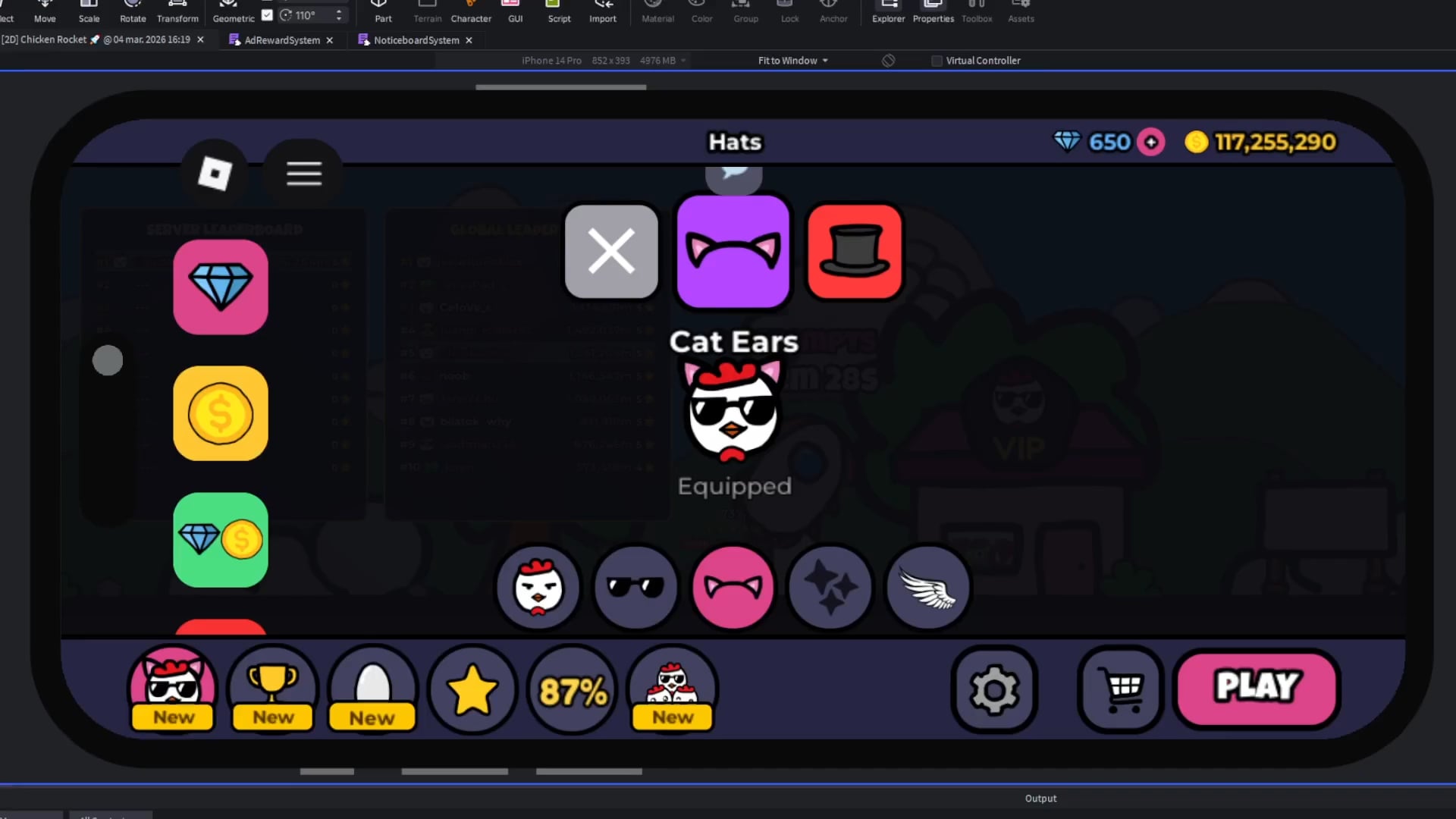Switch to the AdRewardSystem script tab
This screenshot has width=1456, height=819.
(281, 40)
